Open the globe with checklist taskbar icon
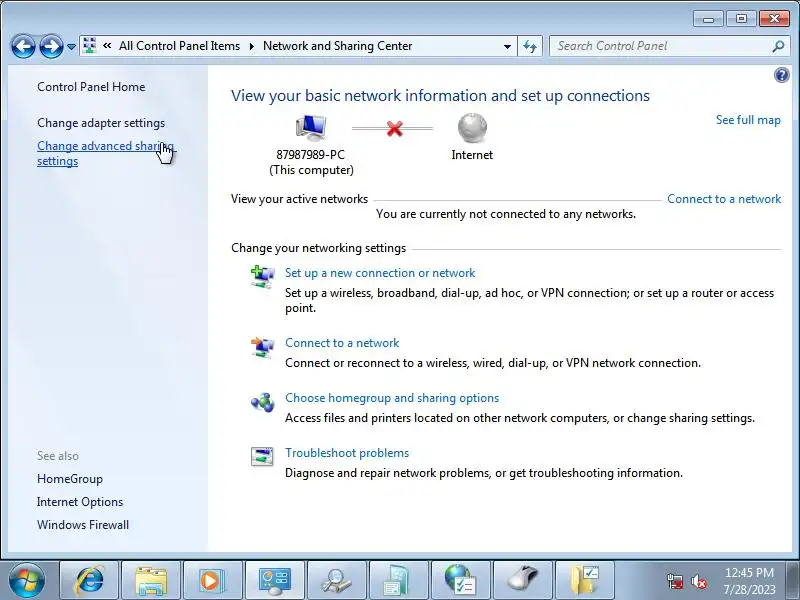 (460, 580)
